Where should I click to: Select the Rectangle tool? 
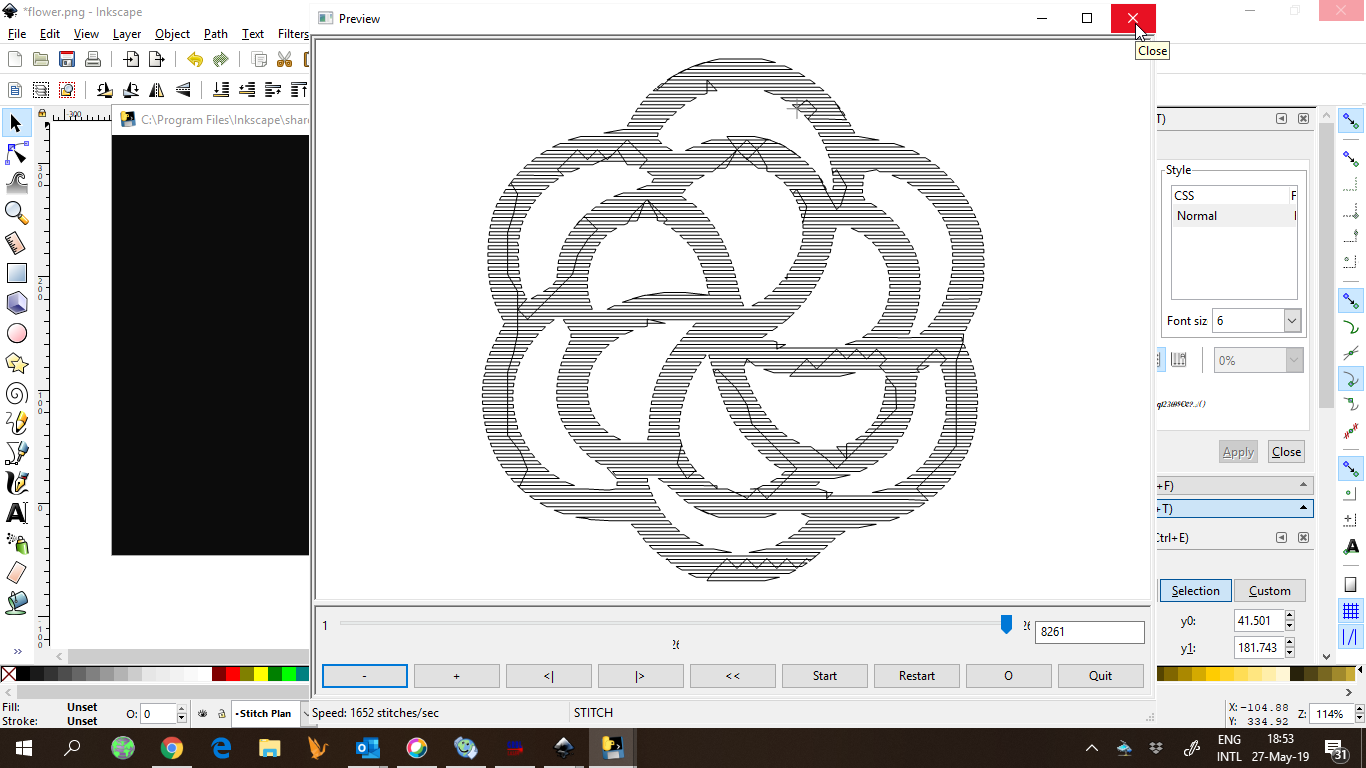click(16, 273)
